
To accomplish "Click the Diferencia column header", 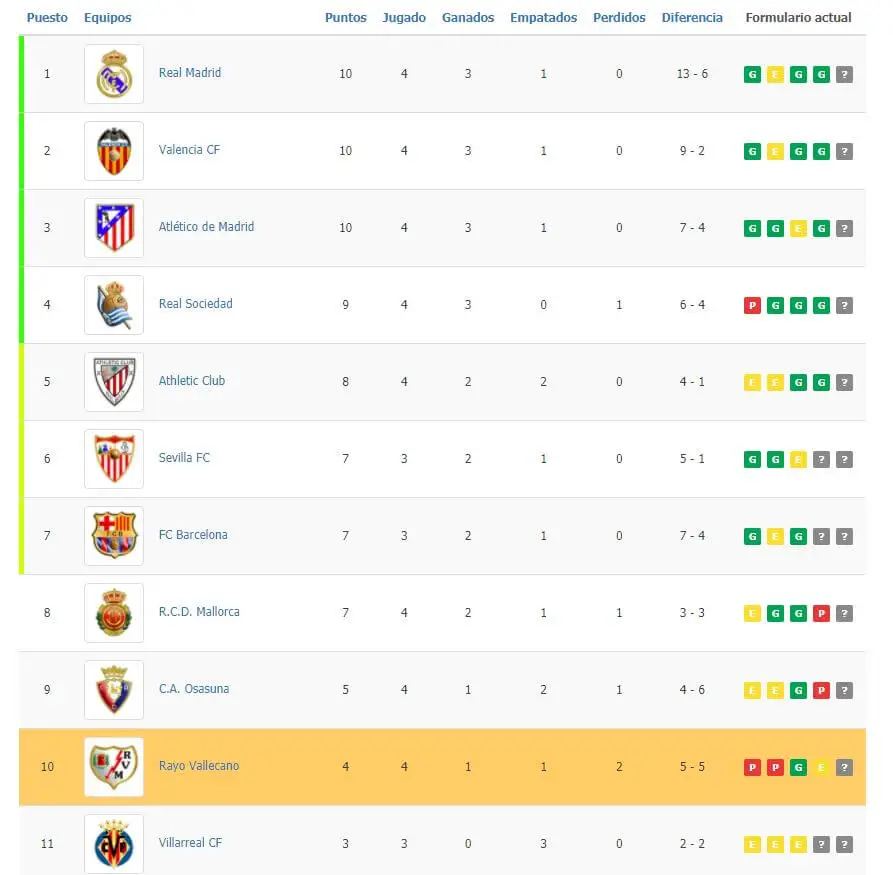I will 692,16.
